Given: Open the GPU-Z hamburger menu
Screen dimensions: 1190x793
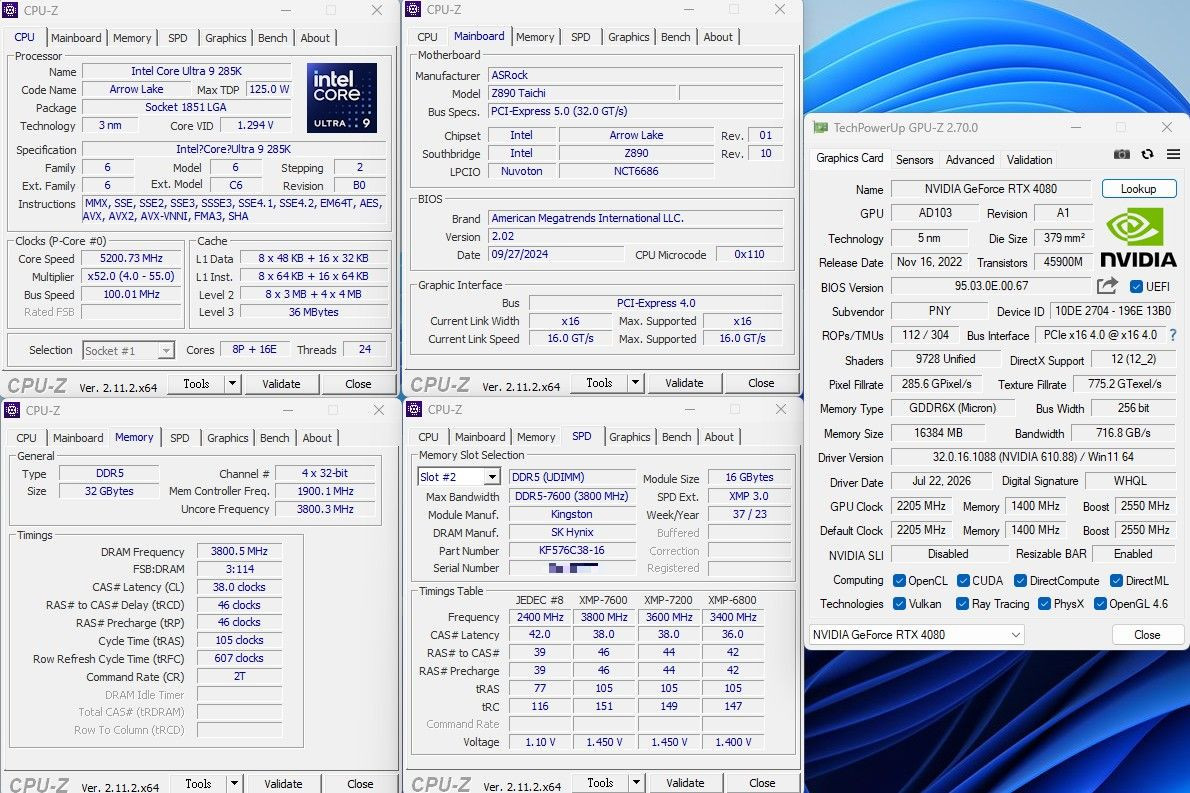Looking at the screenshot, I should pyautogui.click(x=1173, y=154).
